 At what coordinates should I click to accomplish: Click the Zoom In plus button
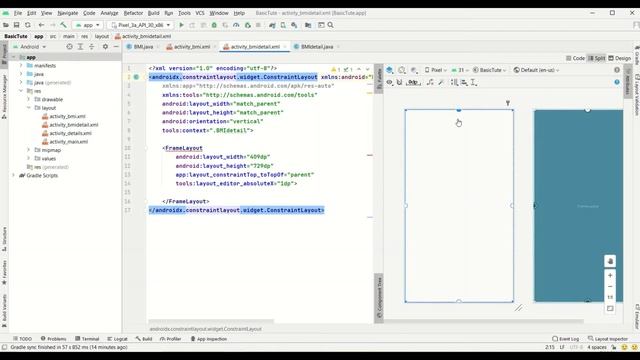610,275
